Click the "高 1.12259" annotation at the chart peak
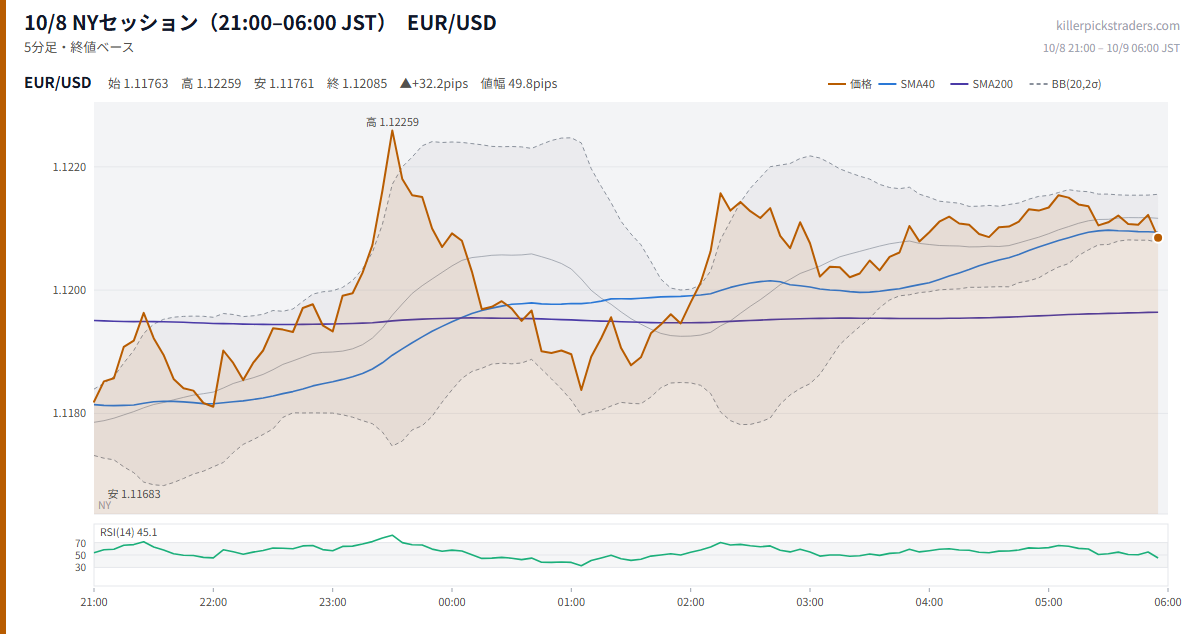 point(392,122)
